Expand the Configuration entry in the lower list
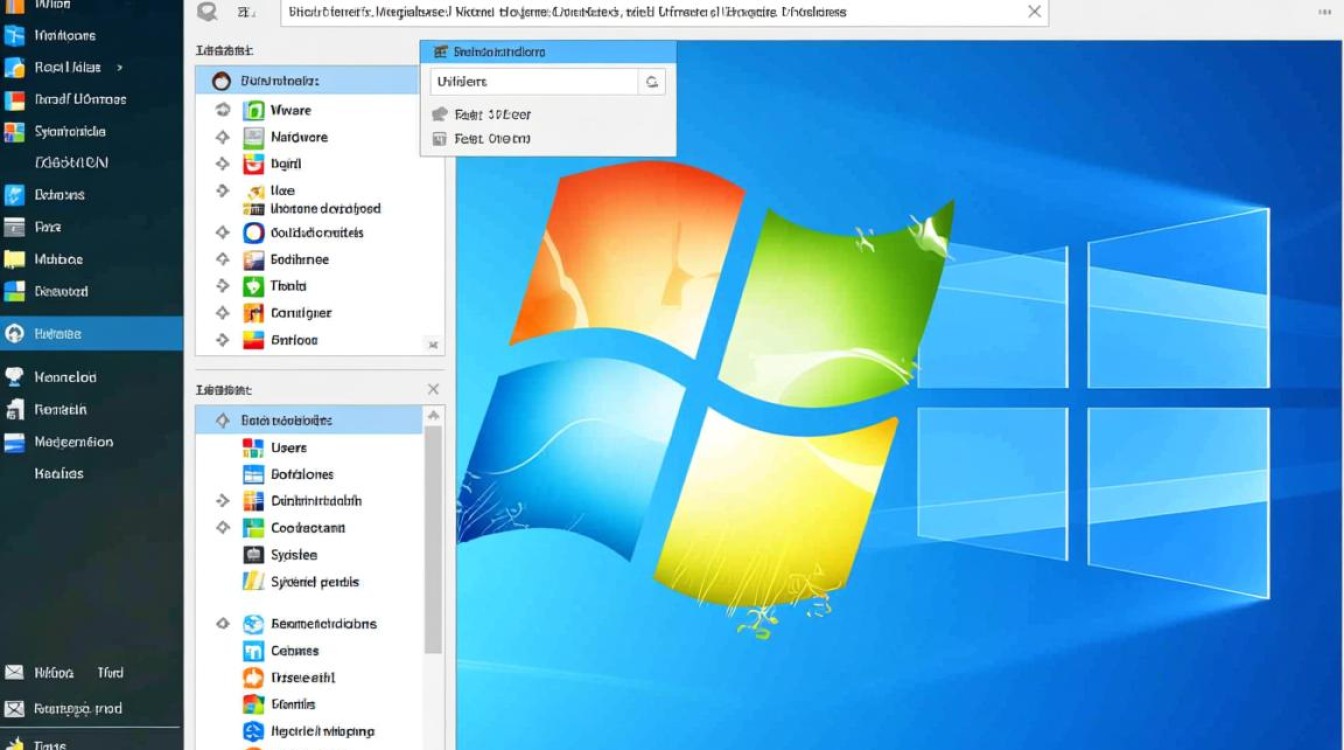The height and width of the screenshot is (750, 1344). coord(222,528)
